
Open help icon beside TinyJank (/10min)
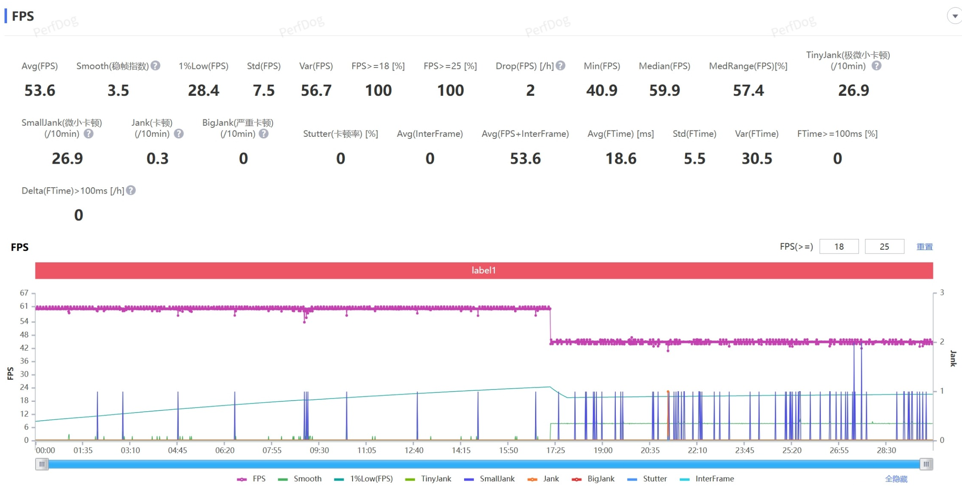click(876, 66)
